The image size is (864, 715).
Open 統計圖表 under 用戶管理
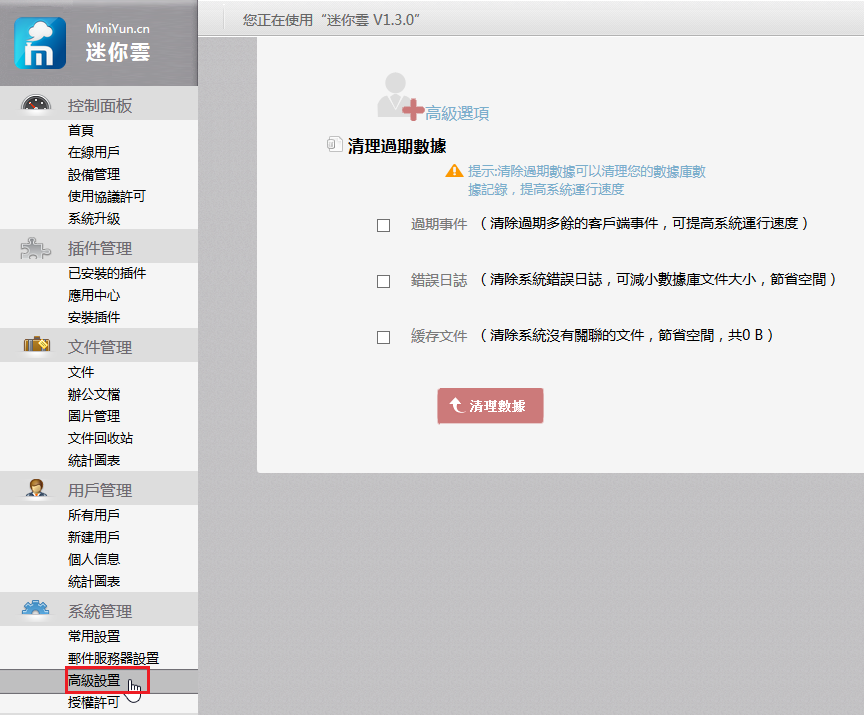click(x=94, y=581)
